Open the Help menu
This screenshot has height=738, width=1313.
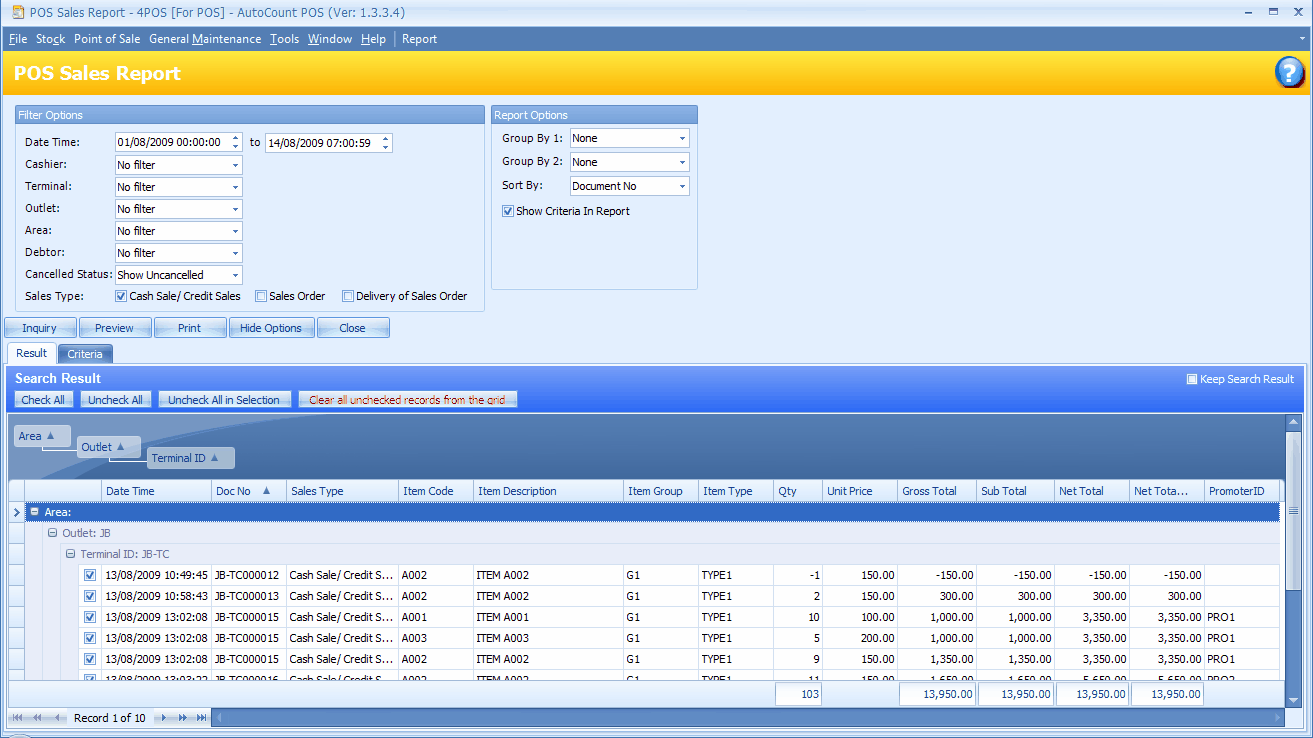[373, 39]
